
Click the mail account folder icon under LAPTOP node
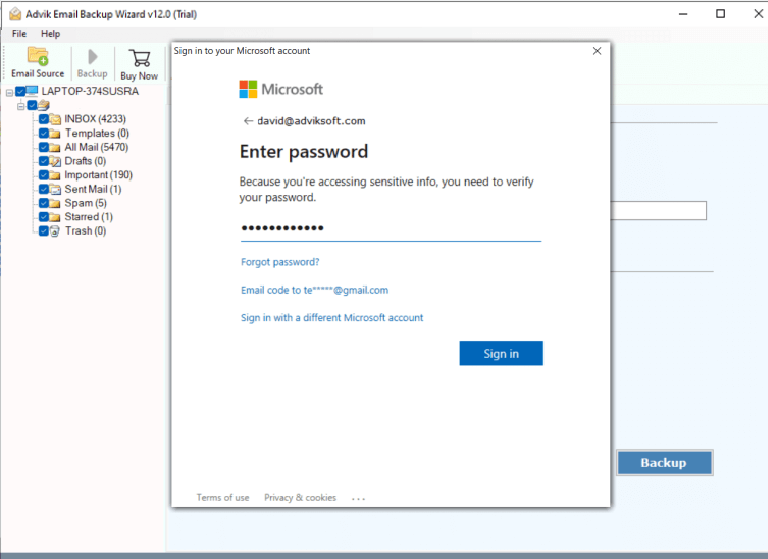pos(44,105)
